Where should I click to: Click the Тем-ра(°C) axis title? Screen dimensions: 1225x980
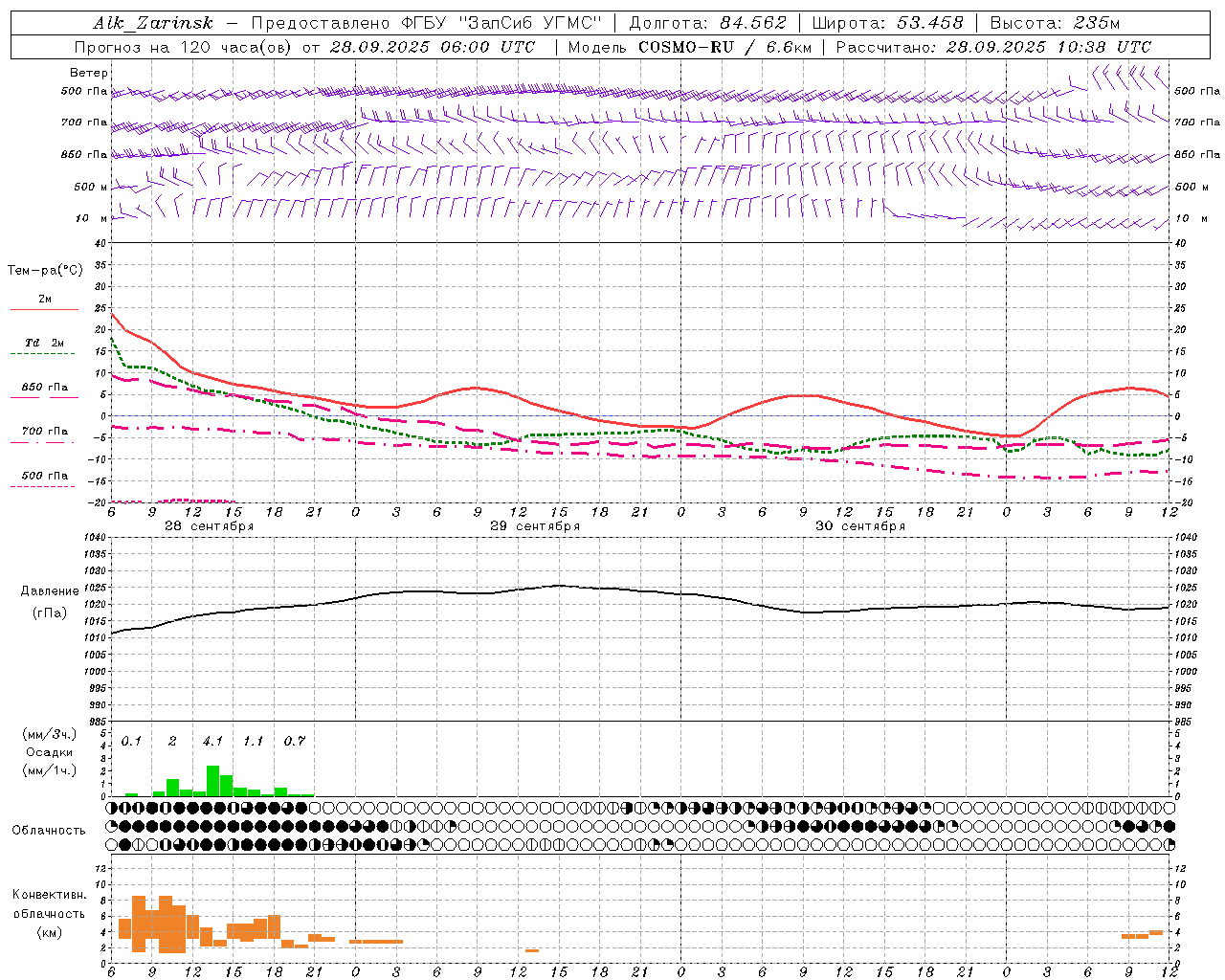point(45,271)
